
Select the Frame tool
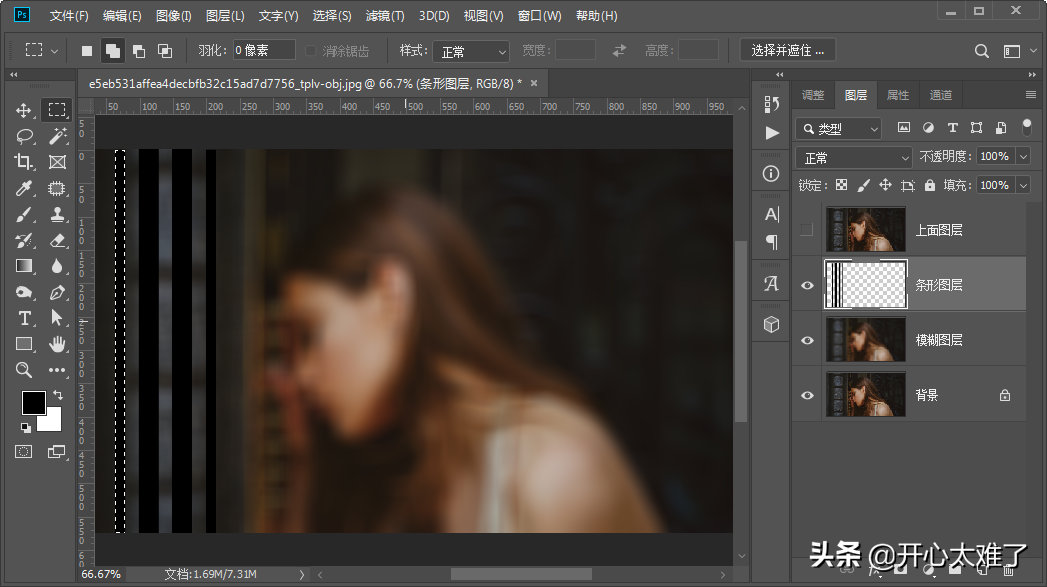(57, 162)
